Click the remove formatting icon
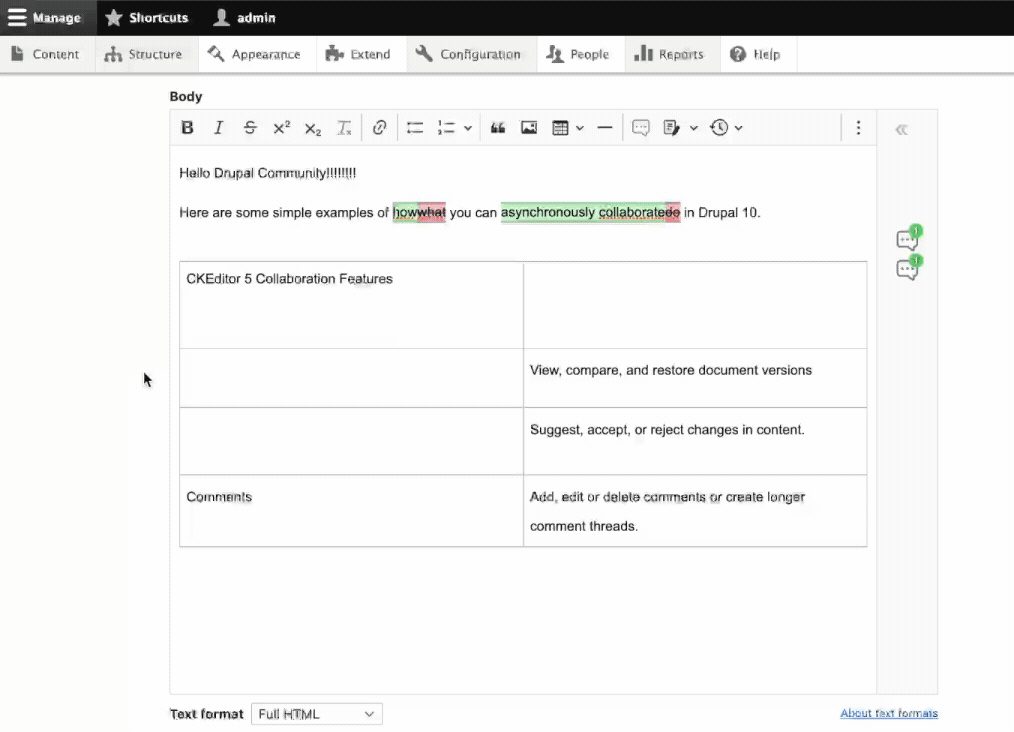Viewport: 1014px width, 732px height. [344, 127]
